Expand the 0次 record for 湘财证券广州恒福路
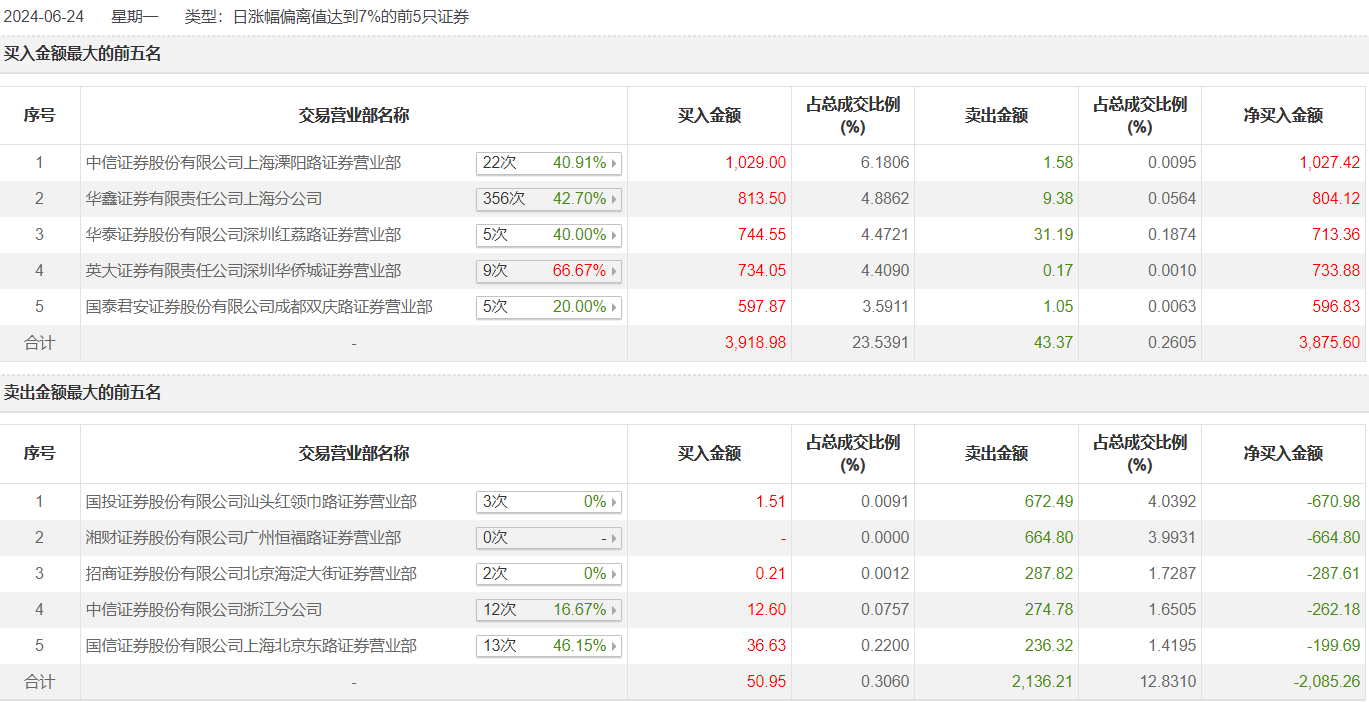Viewport: 1369px width, 702px height. (x=549, y=538)
